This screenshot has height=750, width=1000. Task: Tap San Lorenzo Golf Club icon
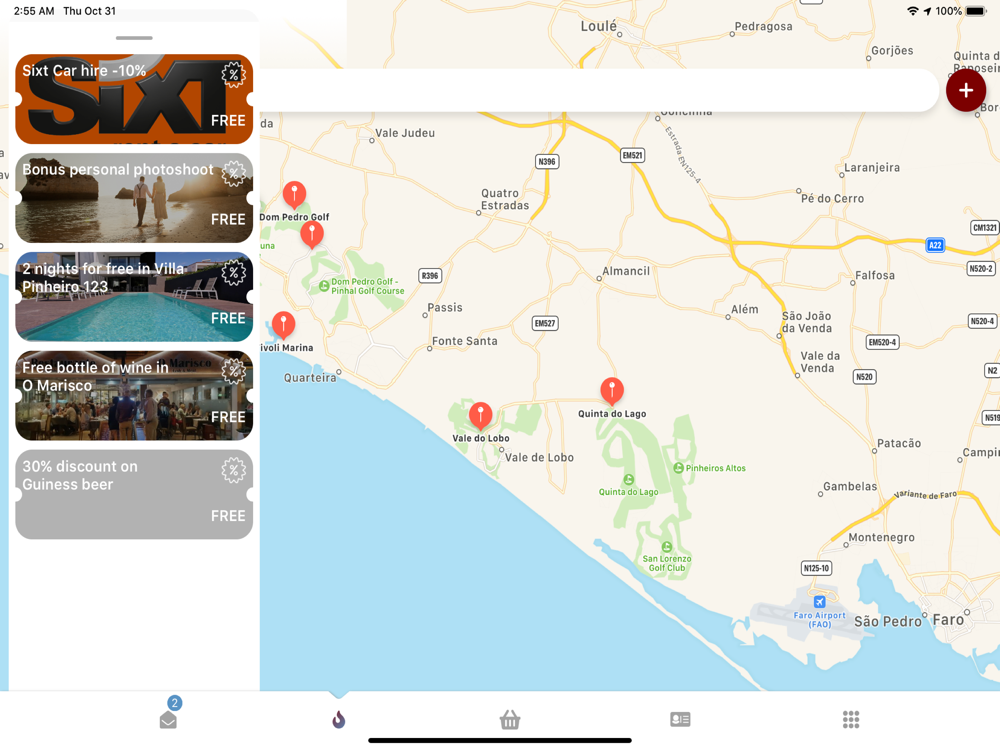point(666,547)
